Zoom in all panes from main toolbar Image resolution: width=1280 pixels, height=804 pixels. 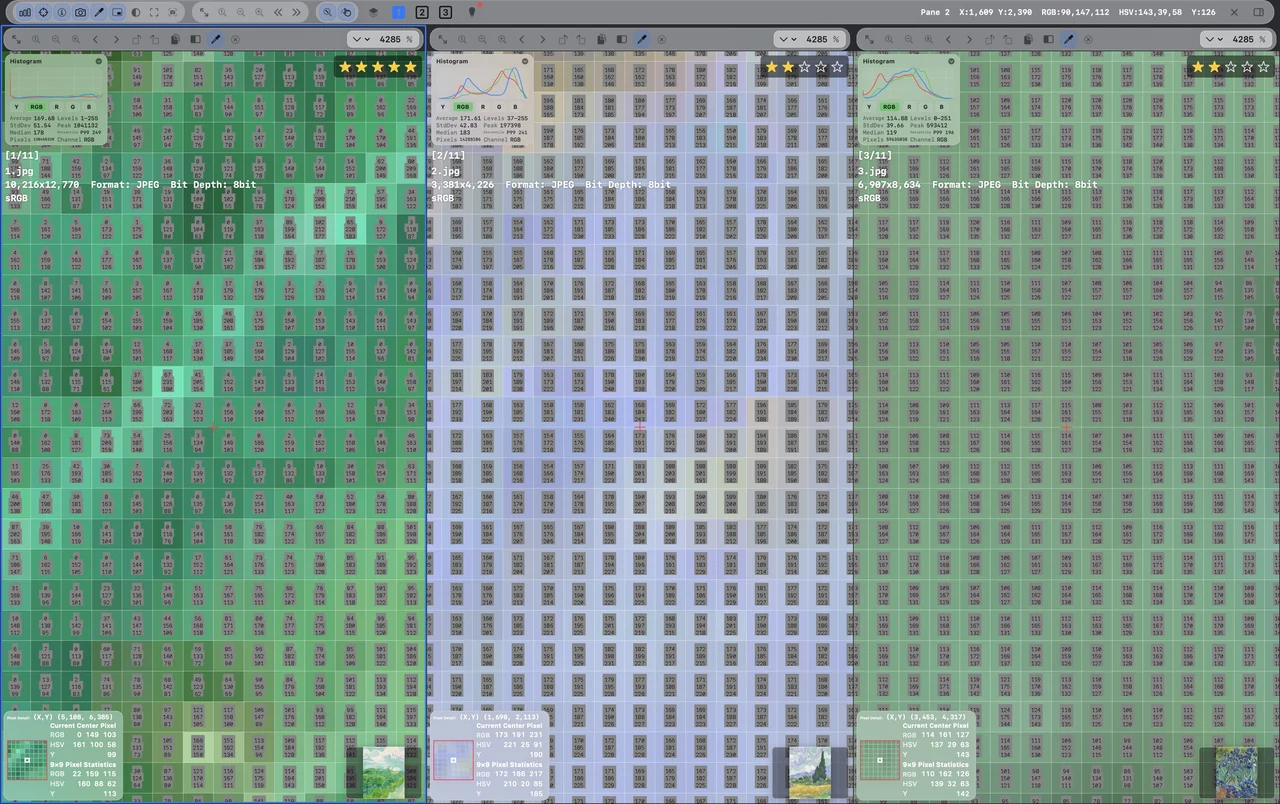[260, 12]
